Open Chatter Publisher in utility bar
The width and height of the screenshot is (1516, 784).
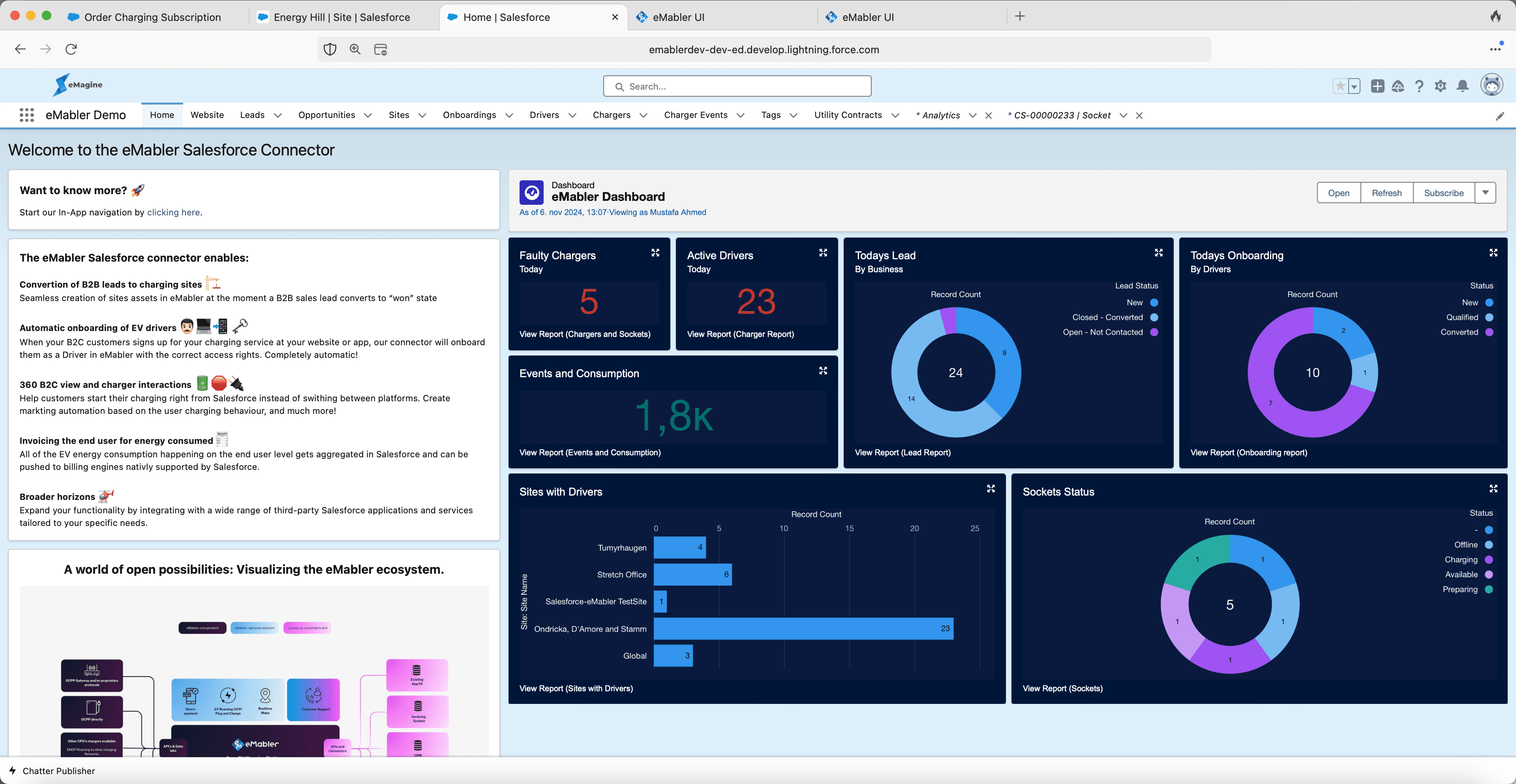pos(52,771)
